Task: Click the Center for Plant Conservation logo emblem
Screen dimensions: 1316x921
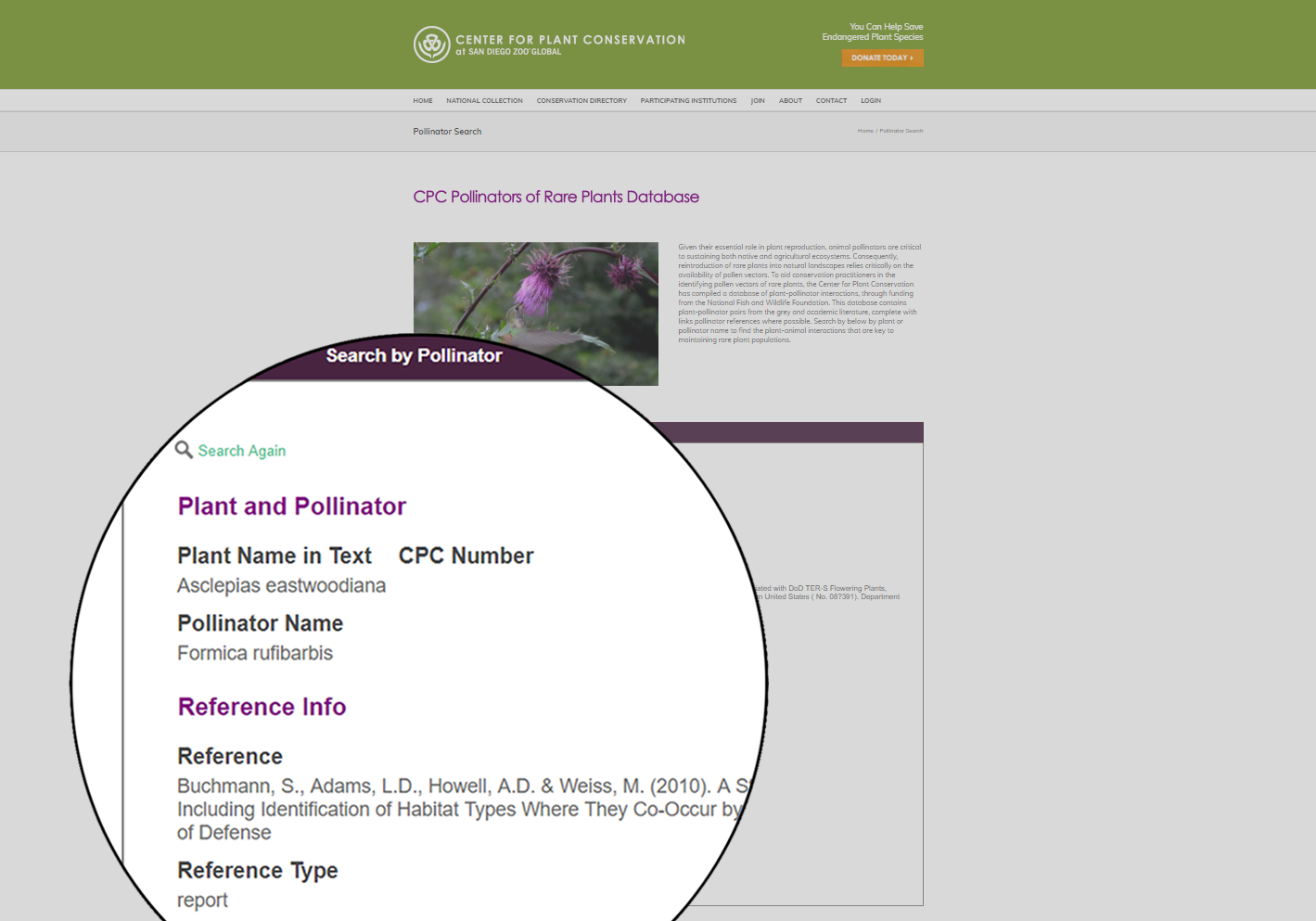Action: coord(431,45)
